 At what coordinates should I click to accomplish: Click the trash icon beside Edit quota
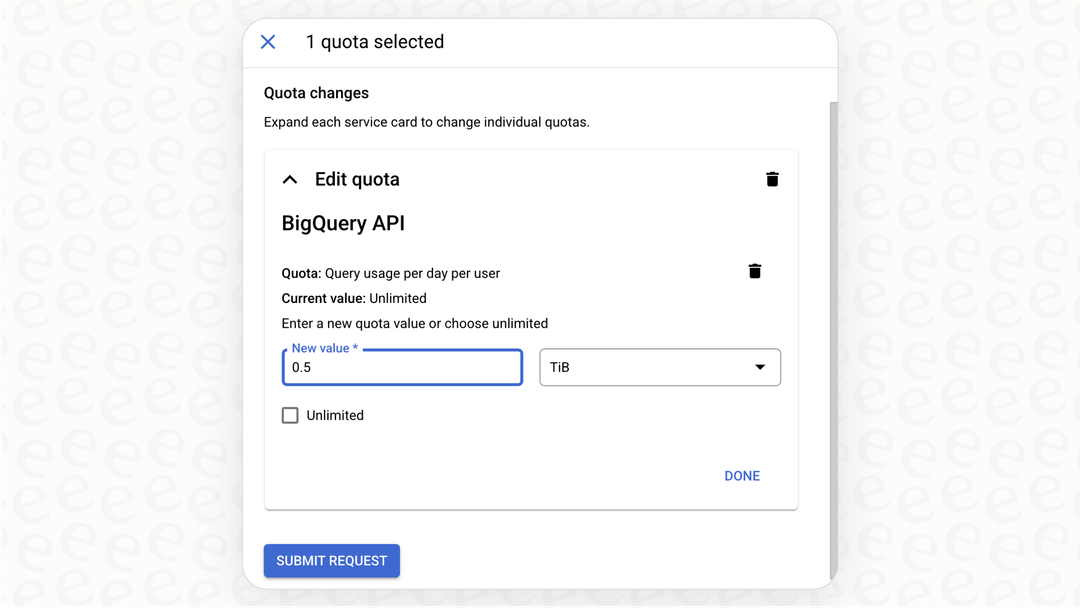coord(772,179)
